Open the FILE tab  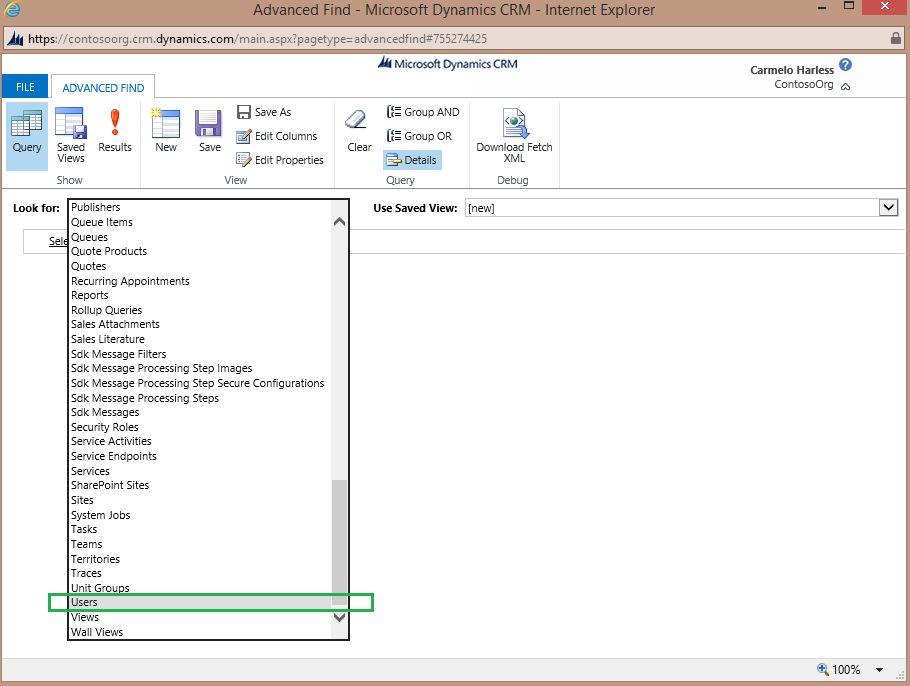[x=25, y=88]
